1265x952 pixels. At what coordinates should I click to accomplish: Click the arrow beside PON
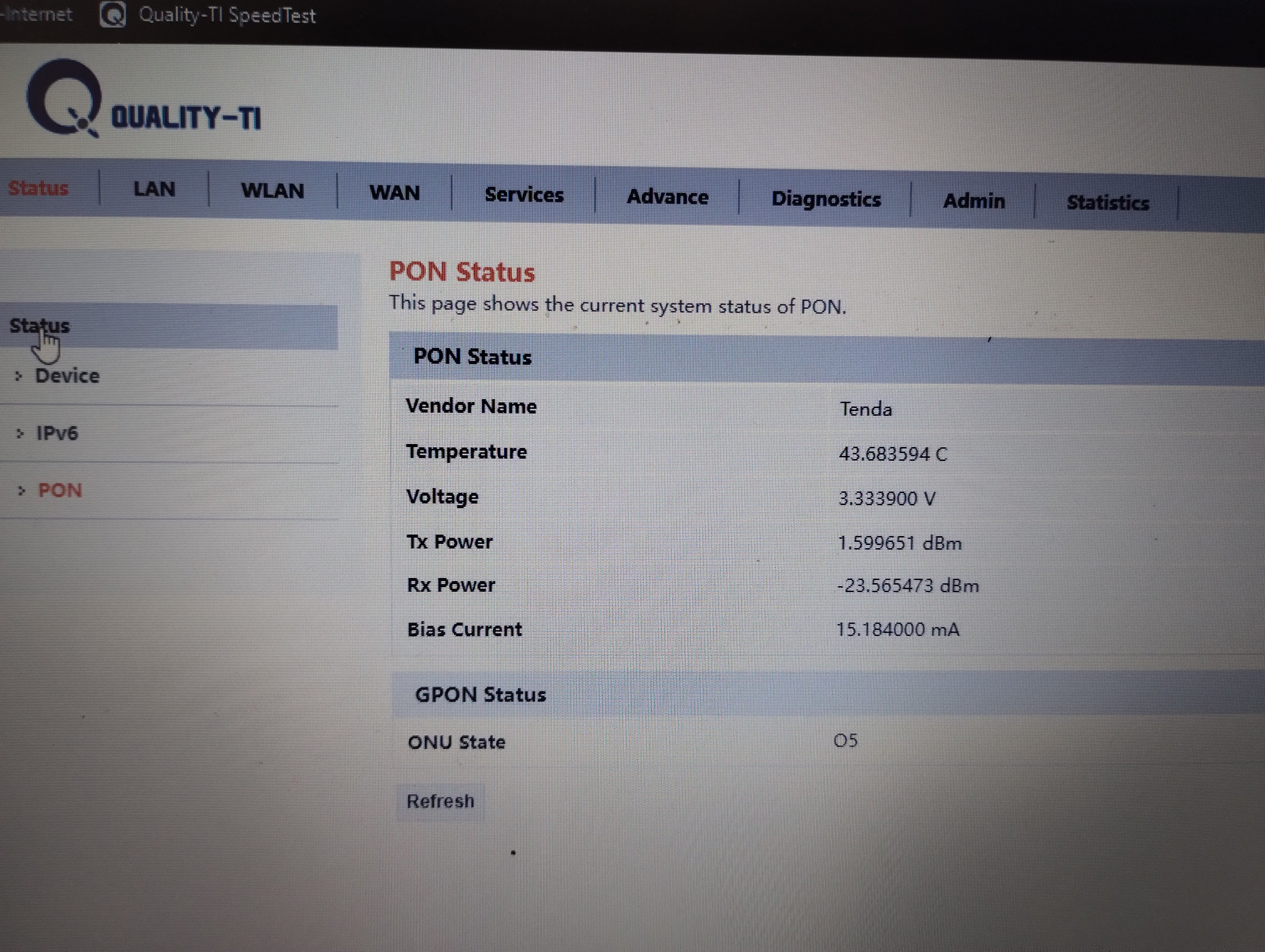(x=21, y=490)
